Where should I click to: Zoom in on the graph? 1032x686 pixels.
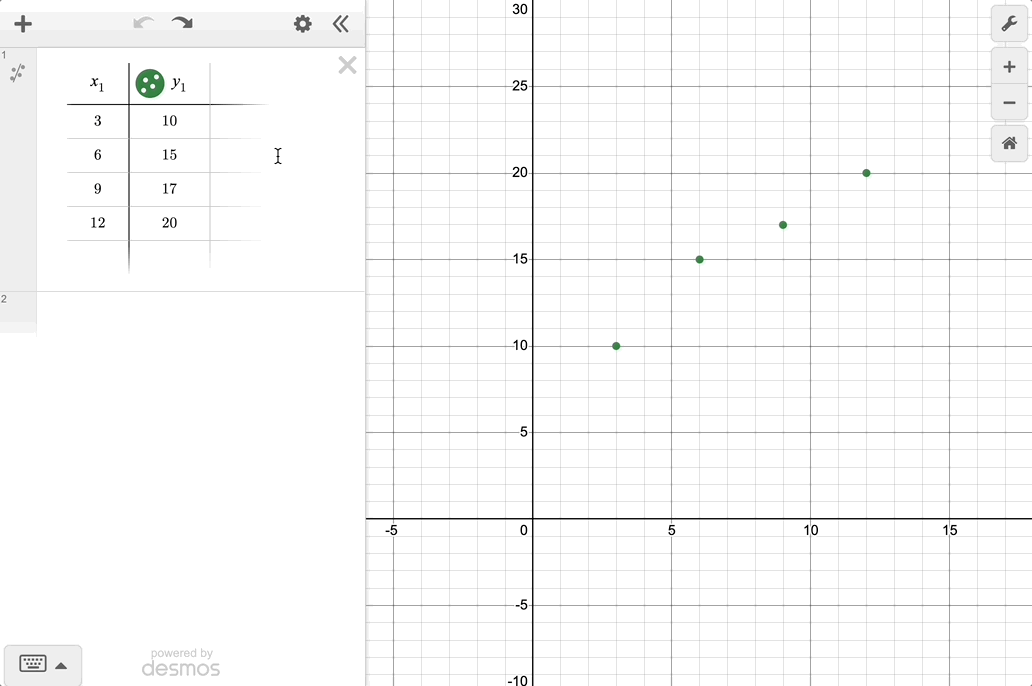pyautogui.click(x=1009, y=67)
